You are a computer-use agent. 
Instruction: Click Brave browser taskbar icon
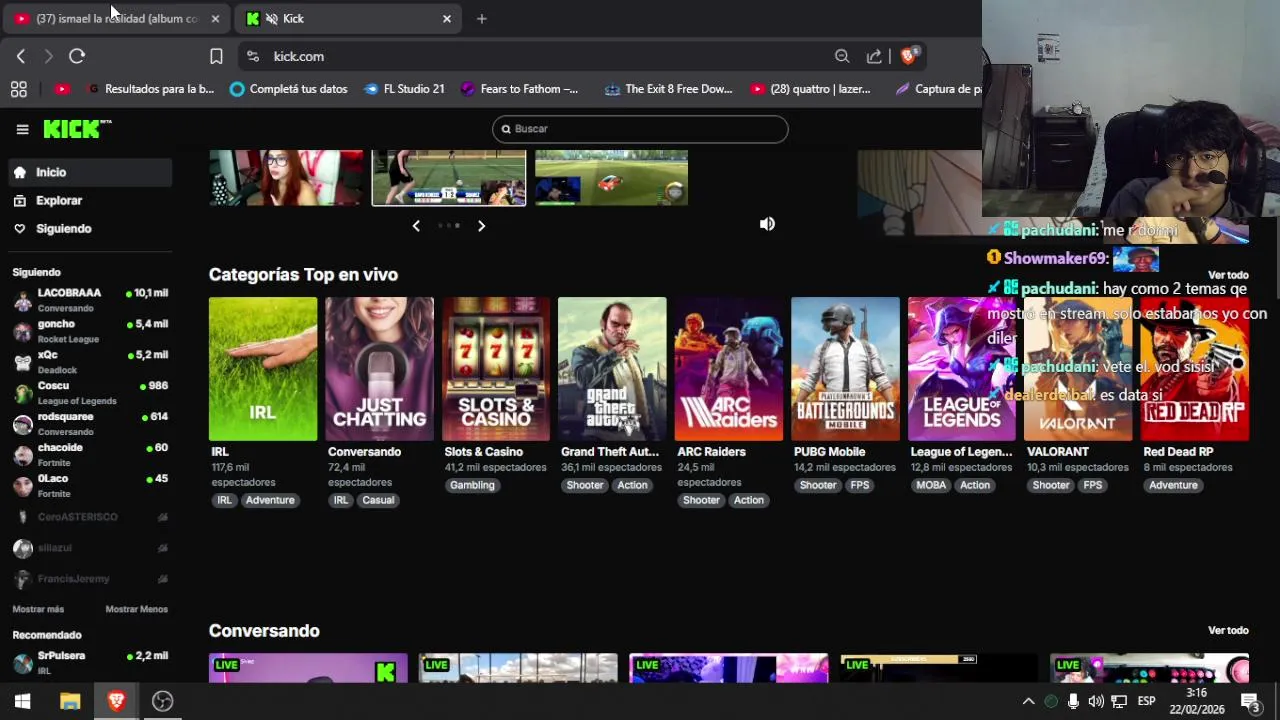[x=116, y=701]
